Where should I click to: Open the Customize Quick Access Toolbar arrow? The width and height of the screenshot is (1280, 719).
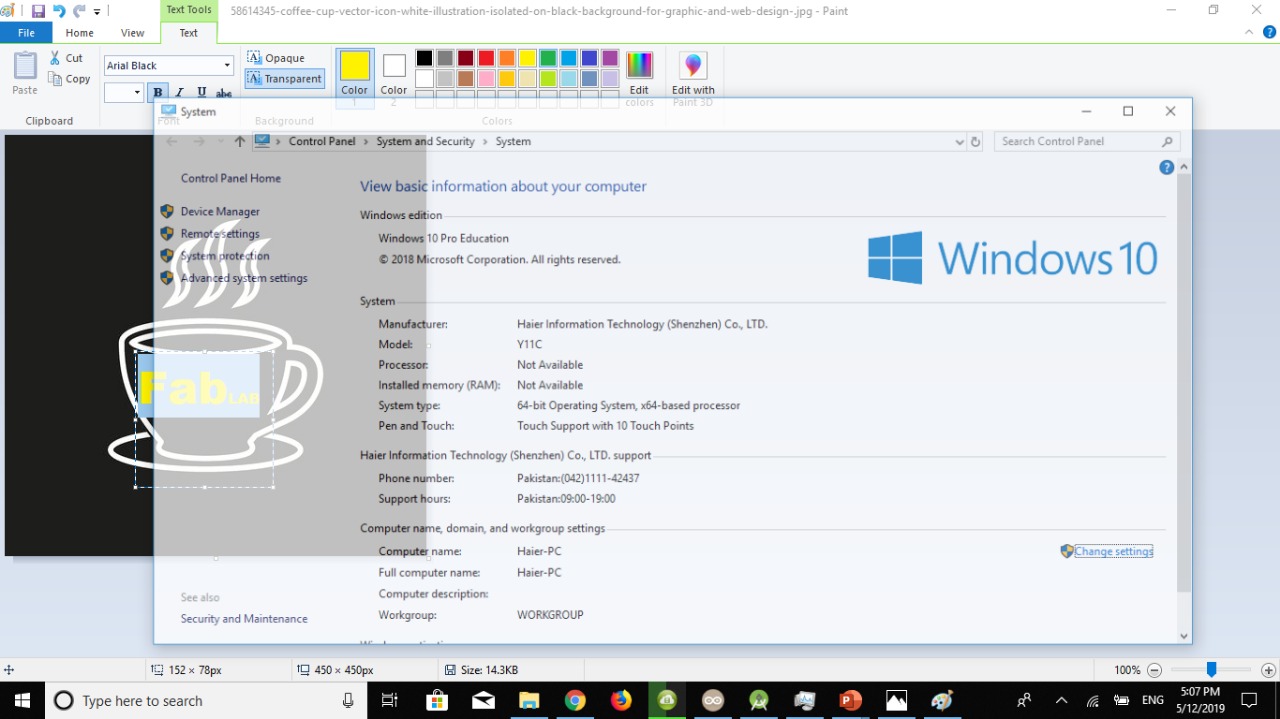click(x=97, y=12)
